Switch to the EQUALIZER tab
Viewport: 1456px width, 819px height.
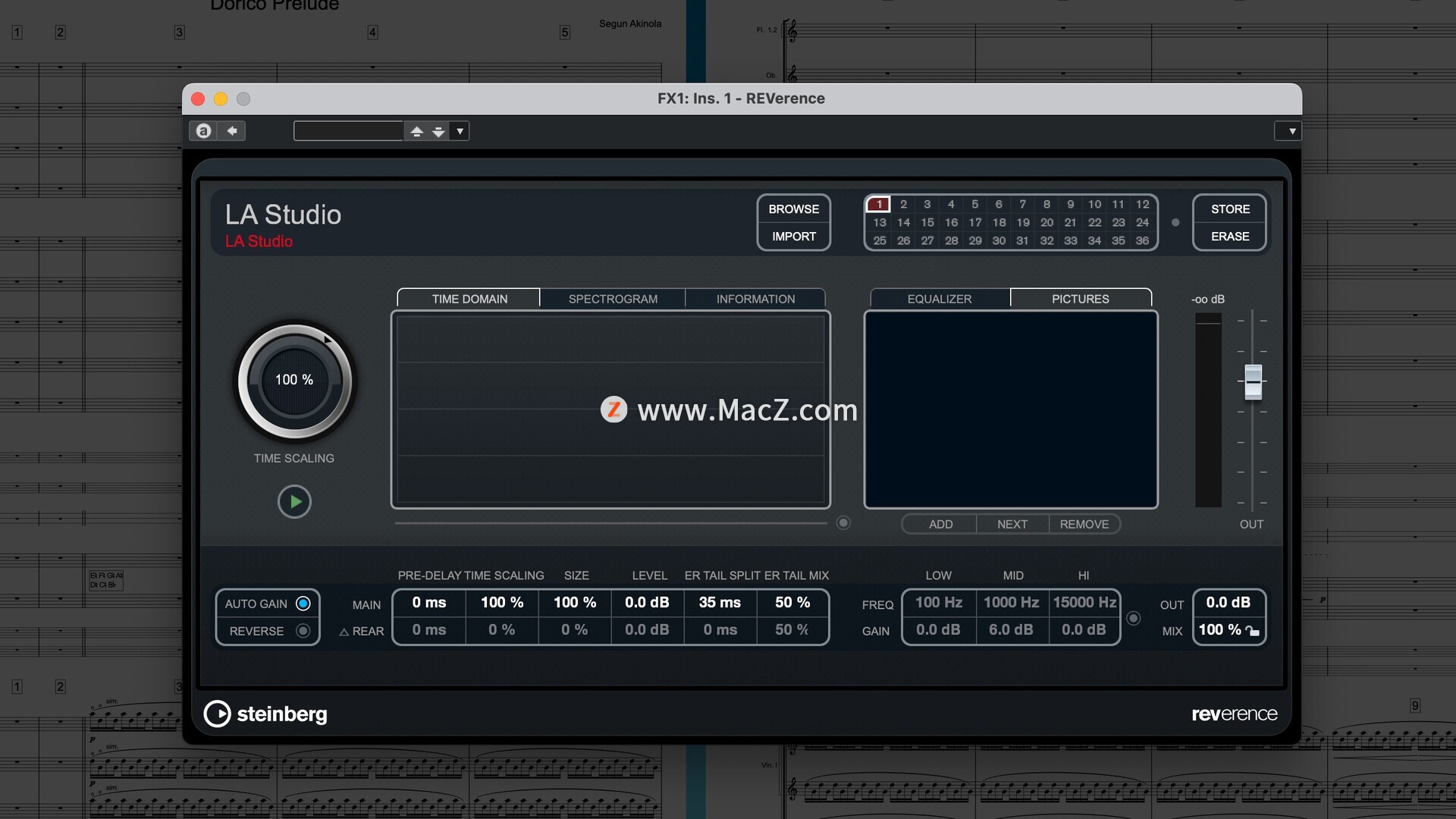coord(939,299)
